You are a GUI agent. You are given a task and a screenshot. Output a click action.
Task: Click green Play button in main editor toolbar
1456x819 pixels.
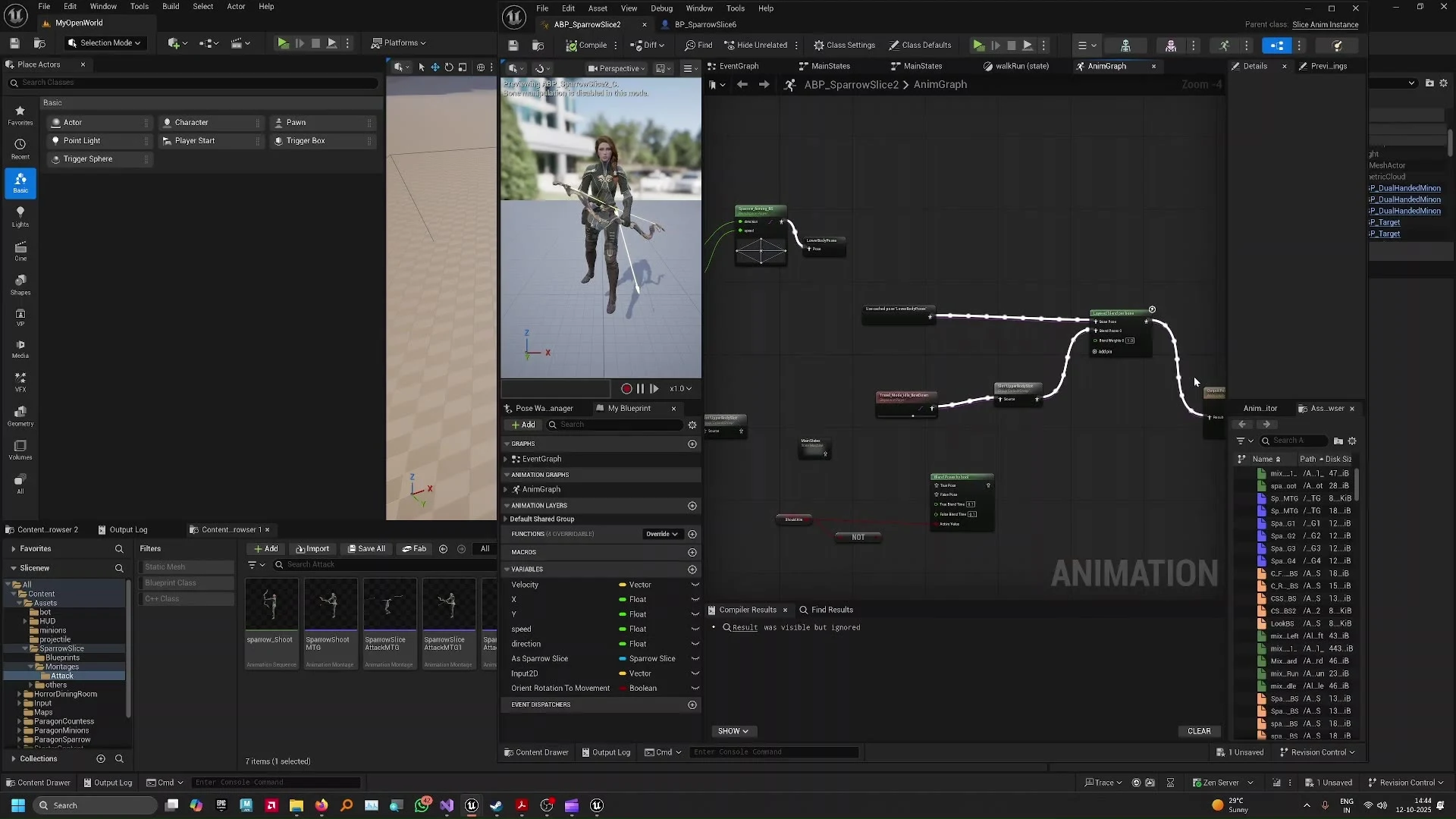[x=282, y=43]
